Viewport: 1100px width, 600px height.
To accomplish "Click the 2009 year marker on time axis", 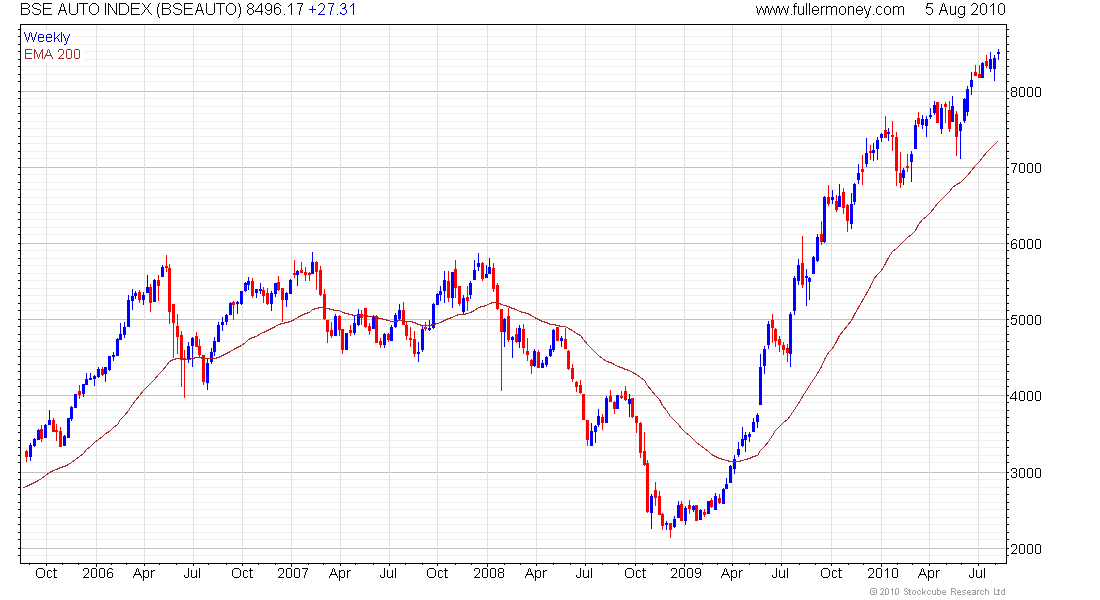I will (x=685, y=573).
